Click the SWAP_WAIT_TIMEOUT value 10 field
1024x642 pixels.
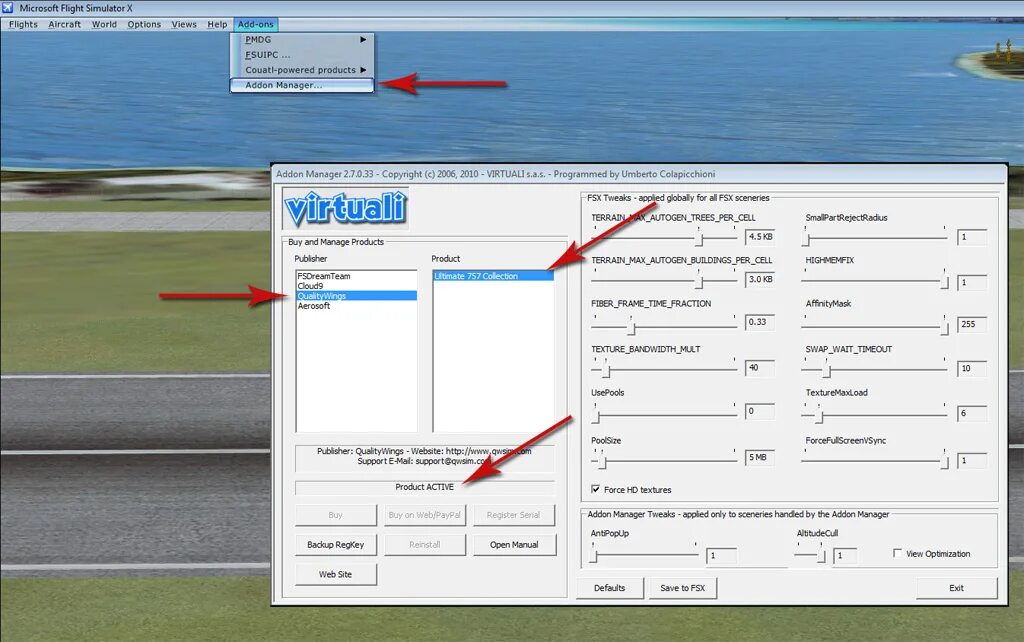[x=972, y=368]
